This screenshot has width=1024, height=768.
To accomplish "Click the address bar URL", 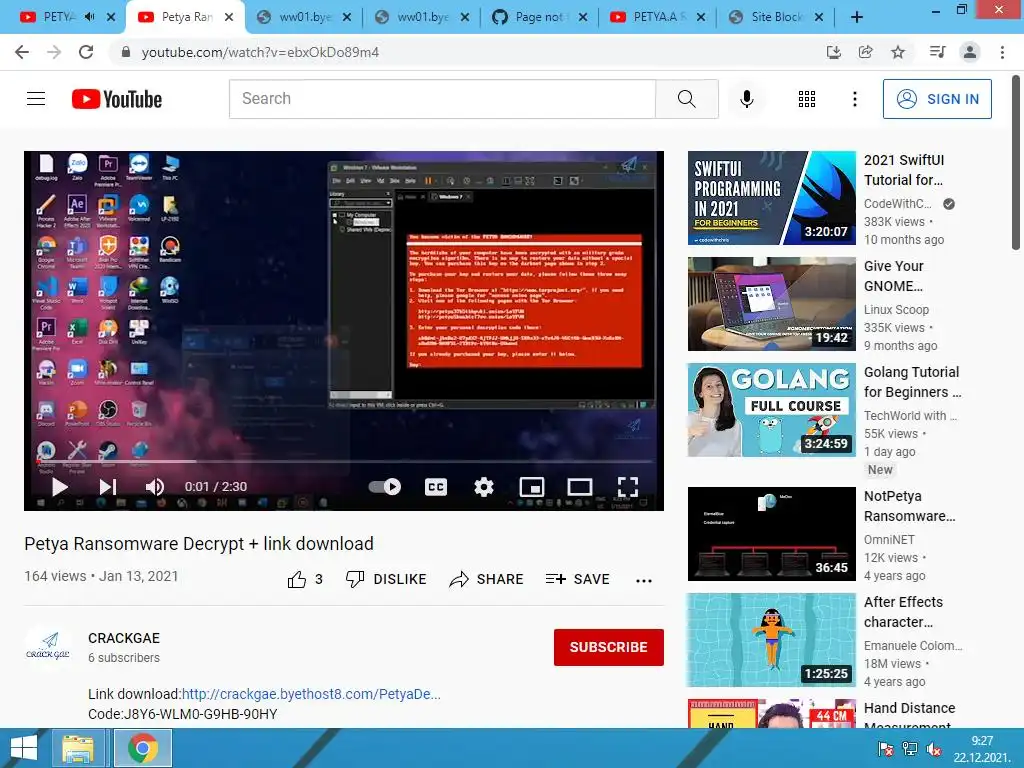I will pyautogui.click(x=260, y=52).
